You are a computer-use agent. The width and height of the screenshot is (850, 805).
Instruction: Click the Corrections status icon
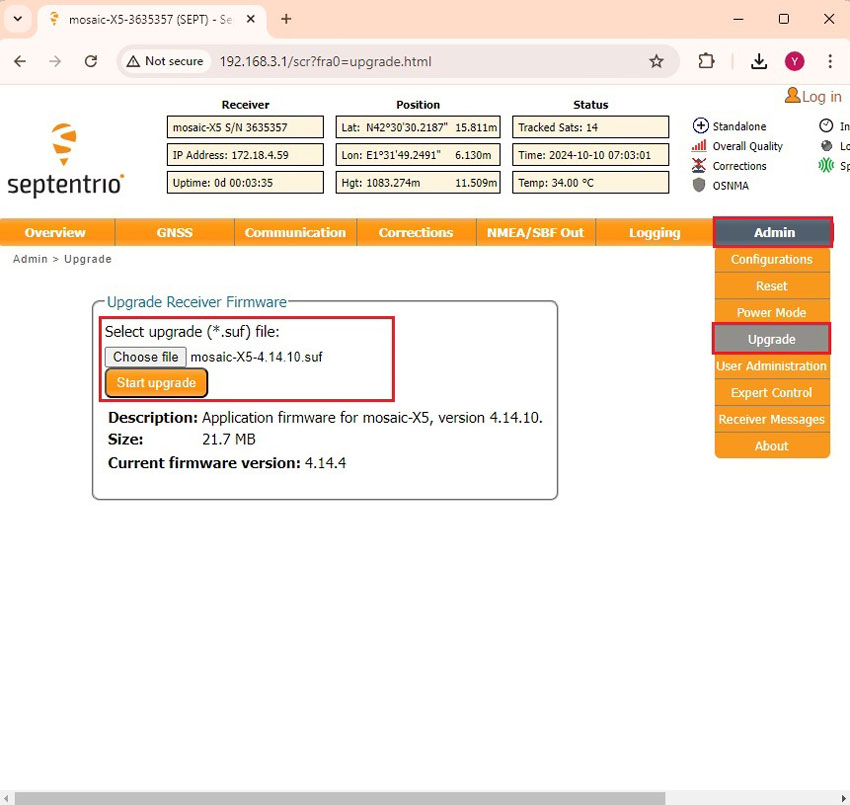tap(700, 166)
